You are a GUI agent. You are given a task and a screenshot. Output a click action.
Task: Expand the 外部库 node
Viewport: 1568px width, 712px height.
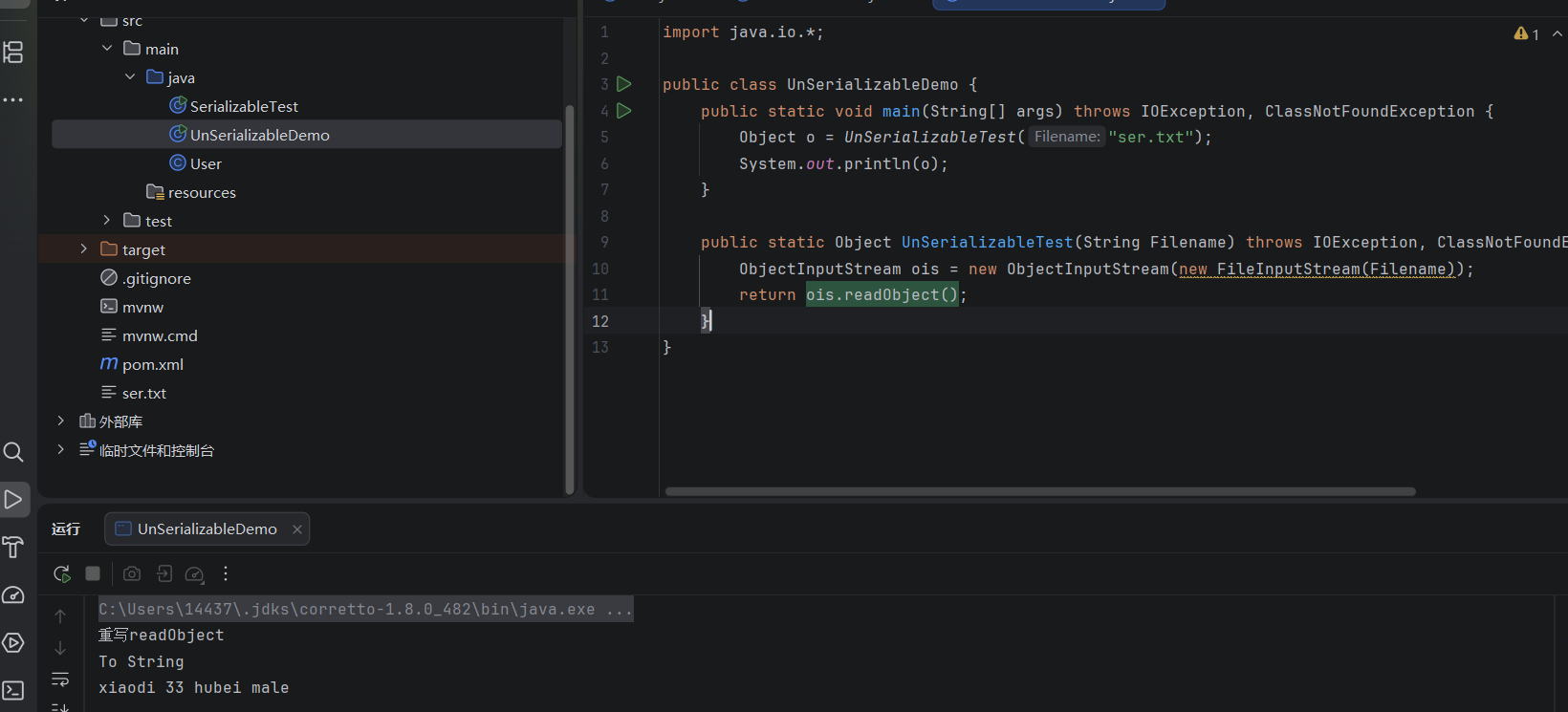(x=61, y=421)
